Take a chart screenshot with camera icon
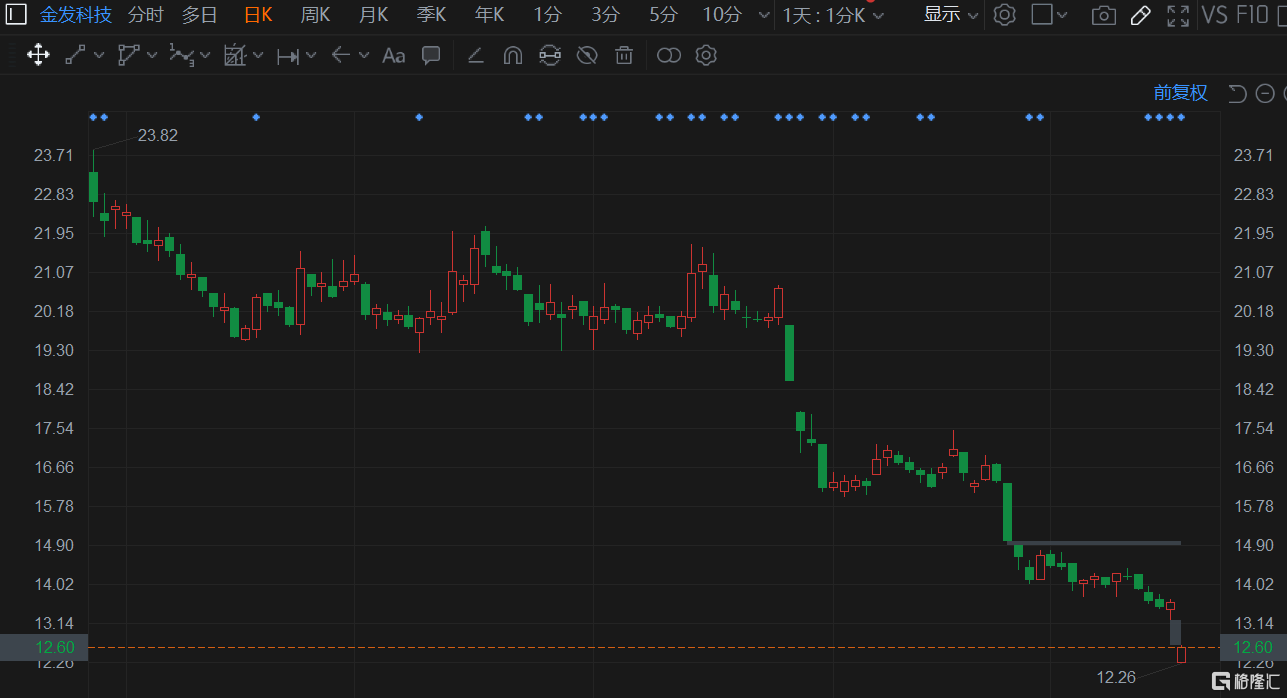Viewport: 1287px width, 698px height. pos(1103,15)
